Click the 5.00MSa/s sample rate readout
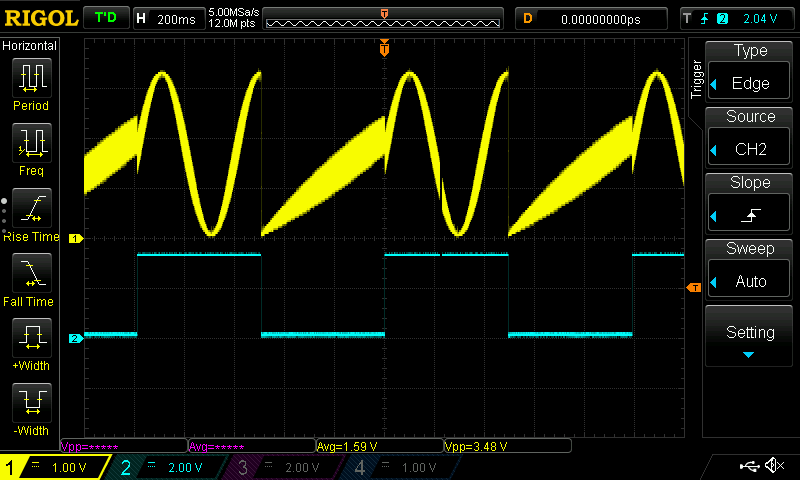Image resolution: width=800 pixels, height=480 pixels. (234, 12)
